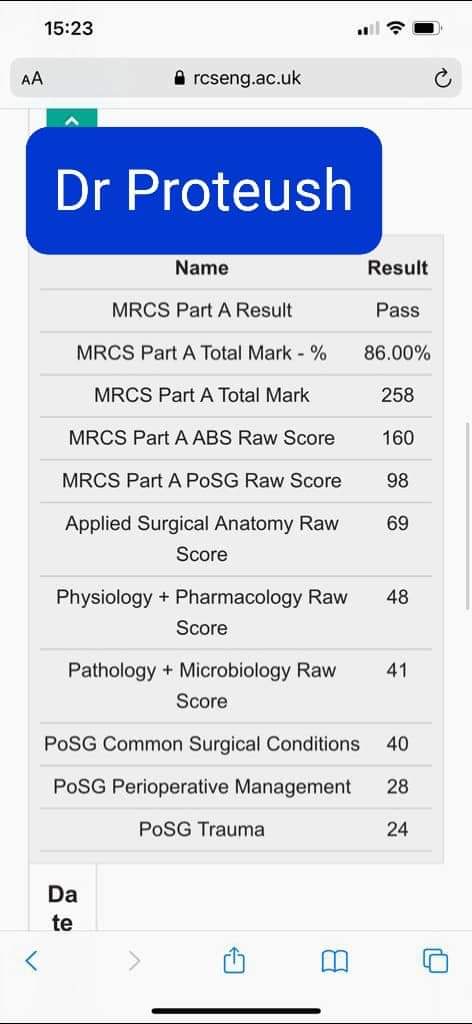Open the AA reader text options
Screen dimensions: 472x1024
coord(32,79)
